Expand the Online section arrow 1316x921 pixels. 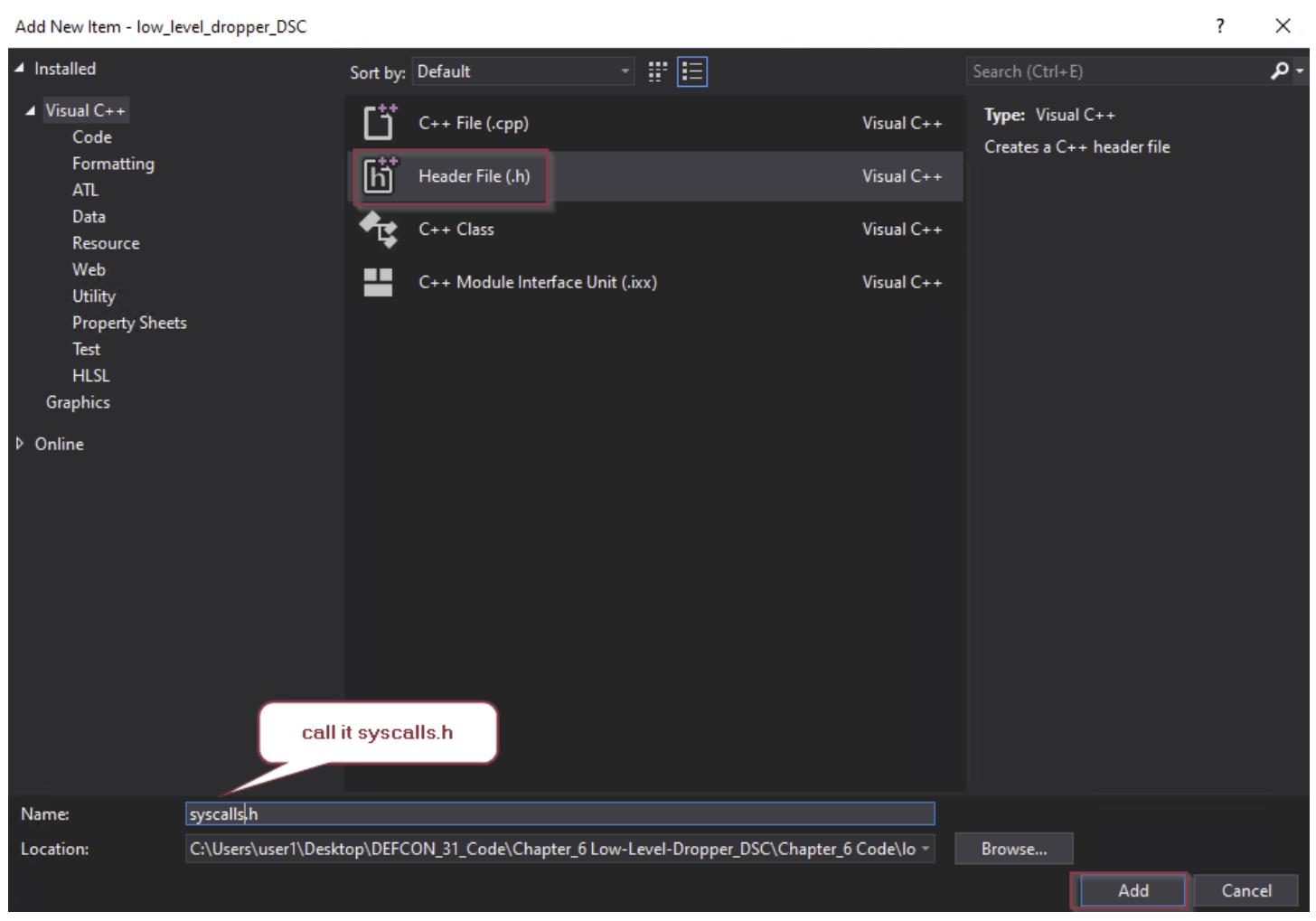tap(20, 444)
